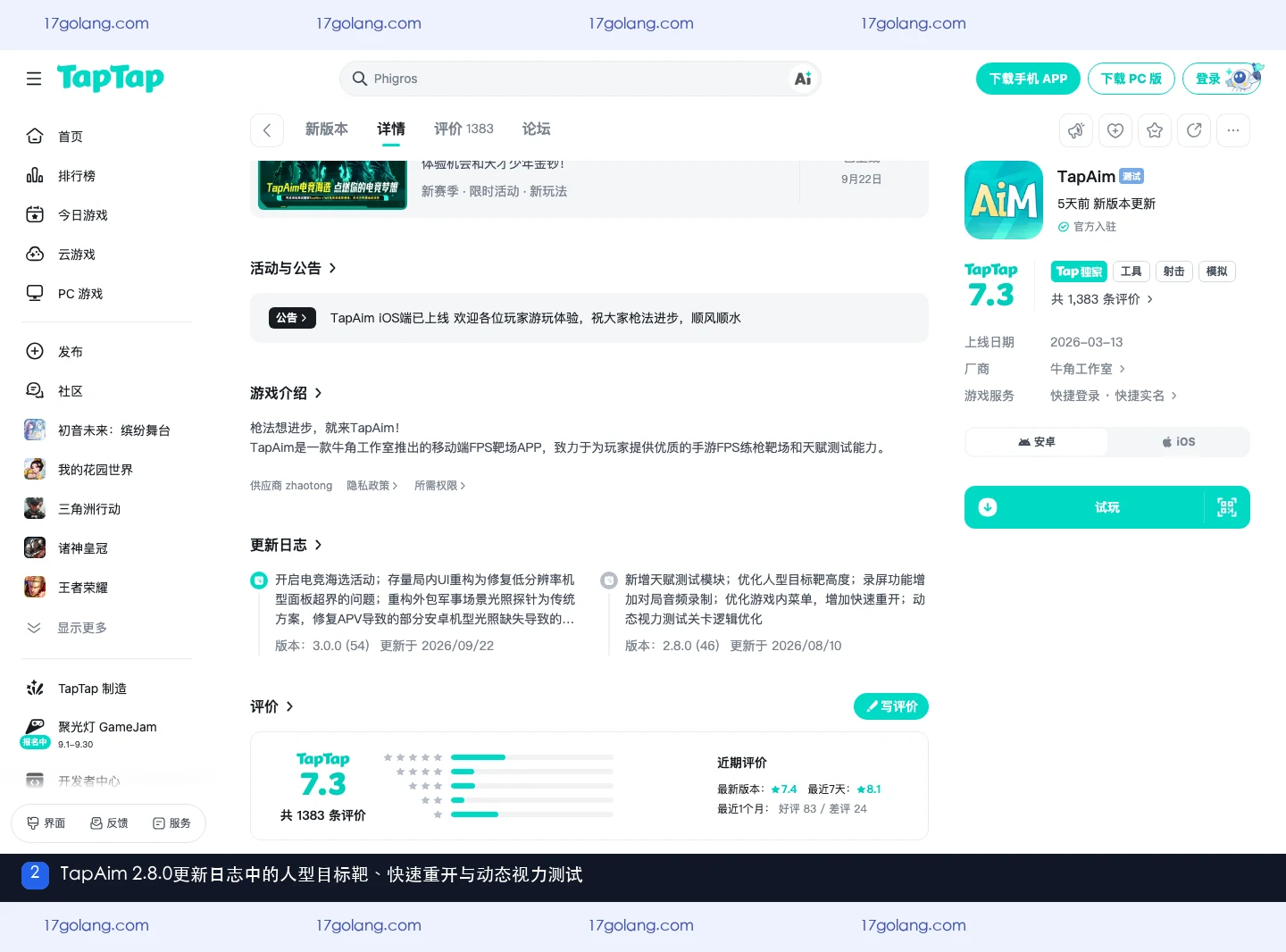Open TapAim电竞海选 event thumbnail
Image resolution: width=1286 pixels, height=952 pixels.
[332, 185]
